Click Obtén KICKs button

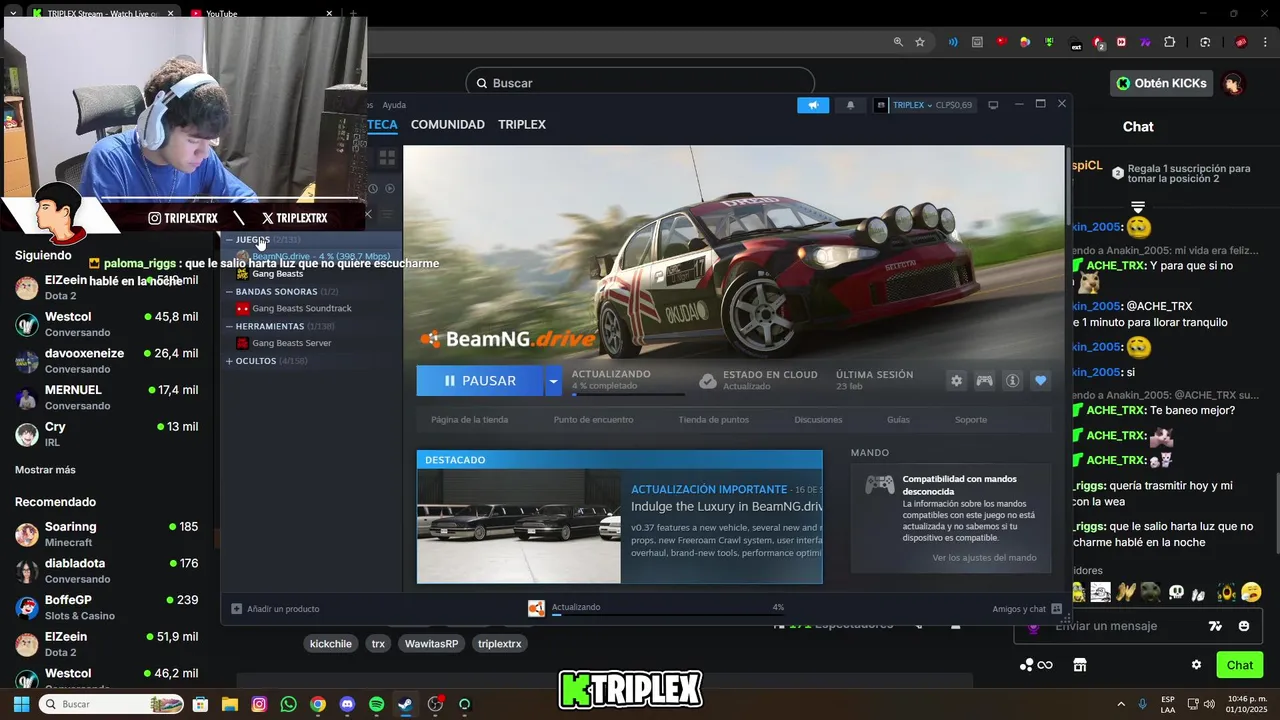pos(1162,83)
